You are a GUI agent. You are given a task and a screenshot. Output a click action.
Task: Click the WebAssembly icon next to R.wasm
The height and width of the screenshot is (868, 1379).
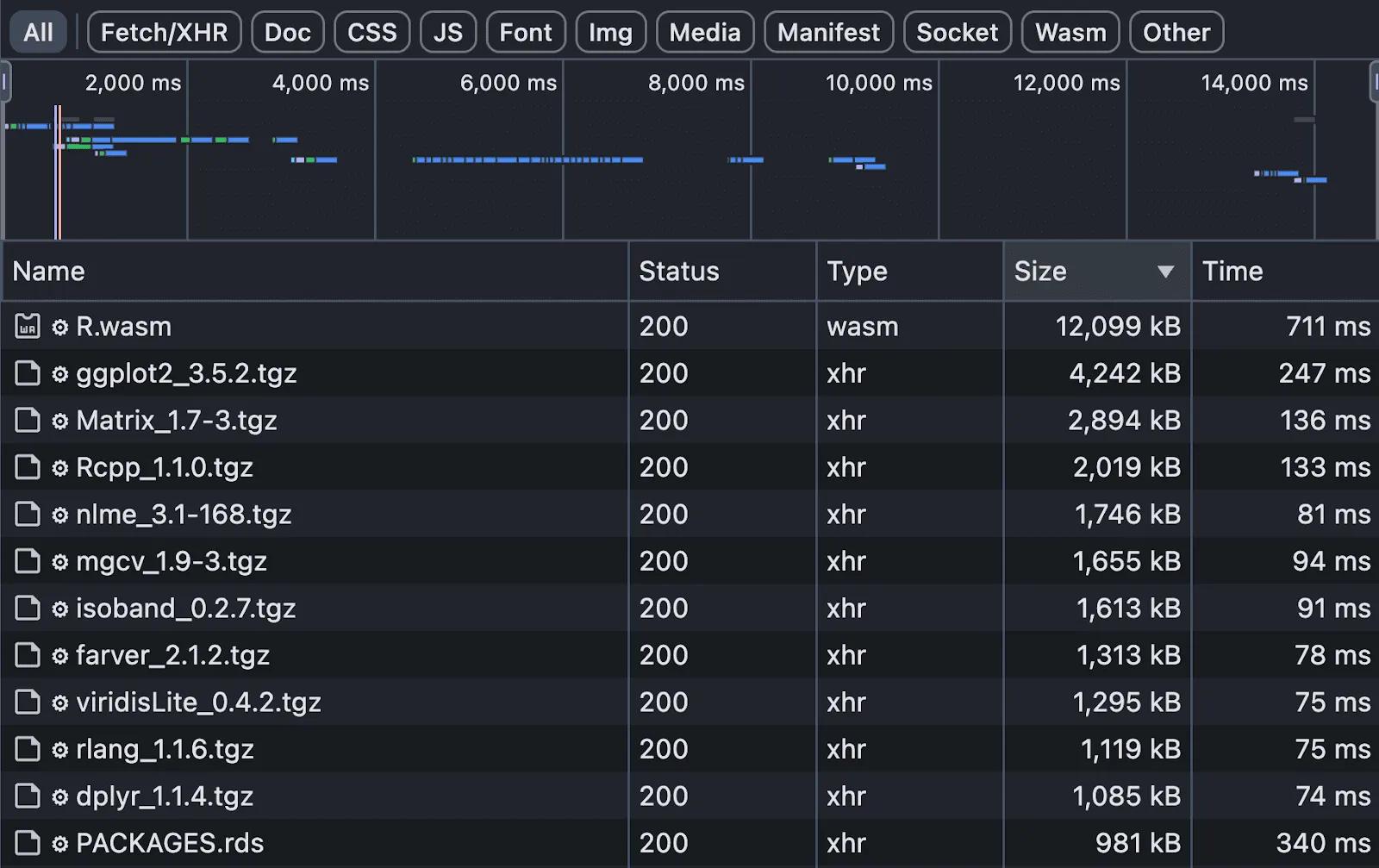pos(28,326)
